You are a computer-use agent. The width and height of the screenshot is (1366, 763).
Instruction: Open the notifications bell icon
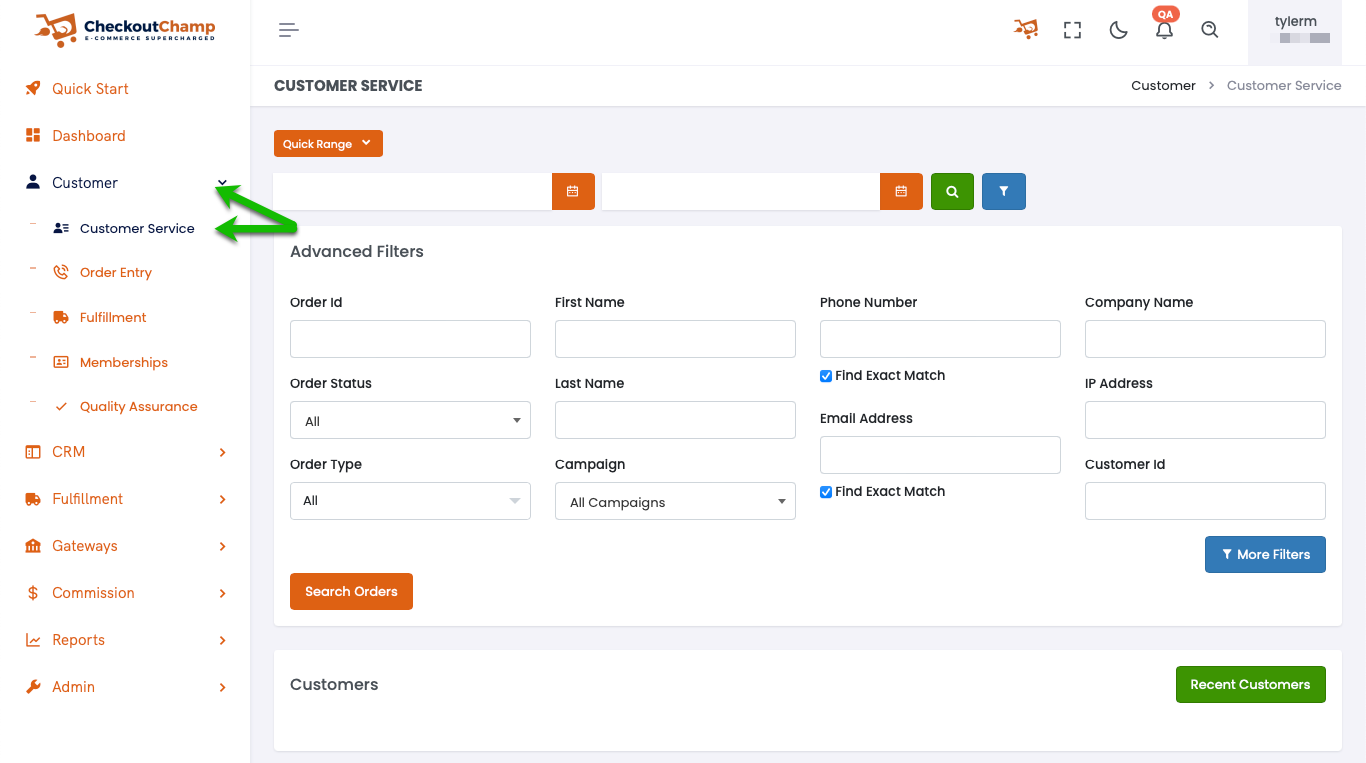tap(1164, 30)
